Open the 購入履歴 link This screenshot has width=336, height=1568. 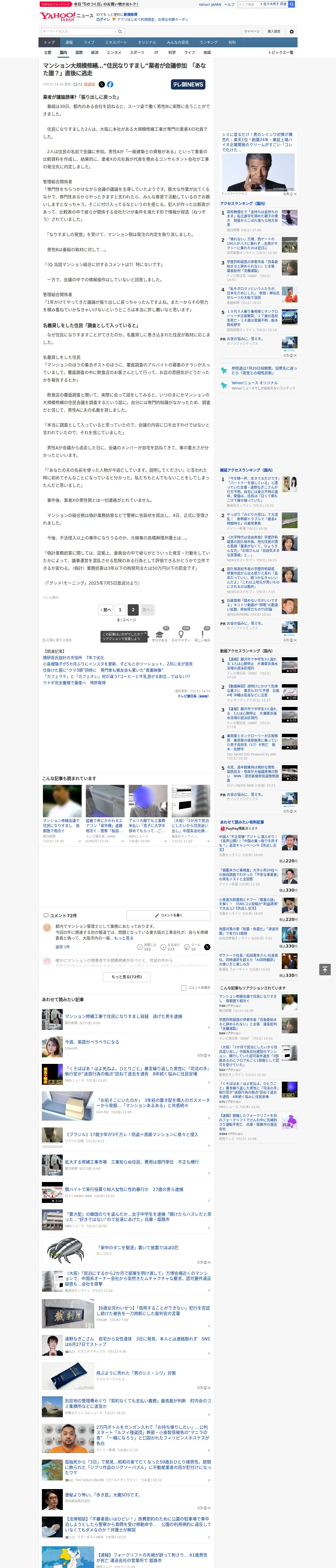(274, 32)
